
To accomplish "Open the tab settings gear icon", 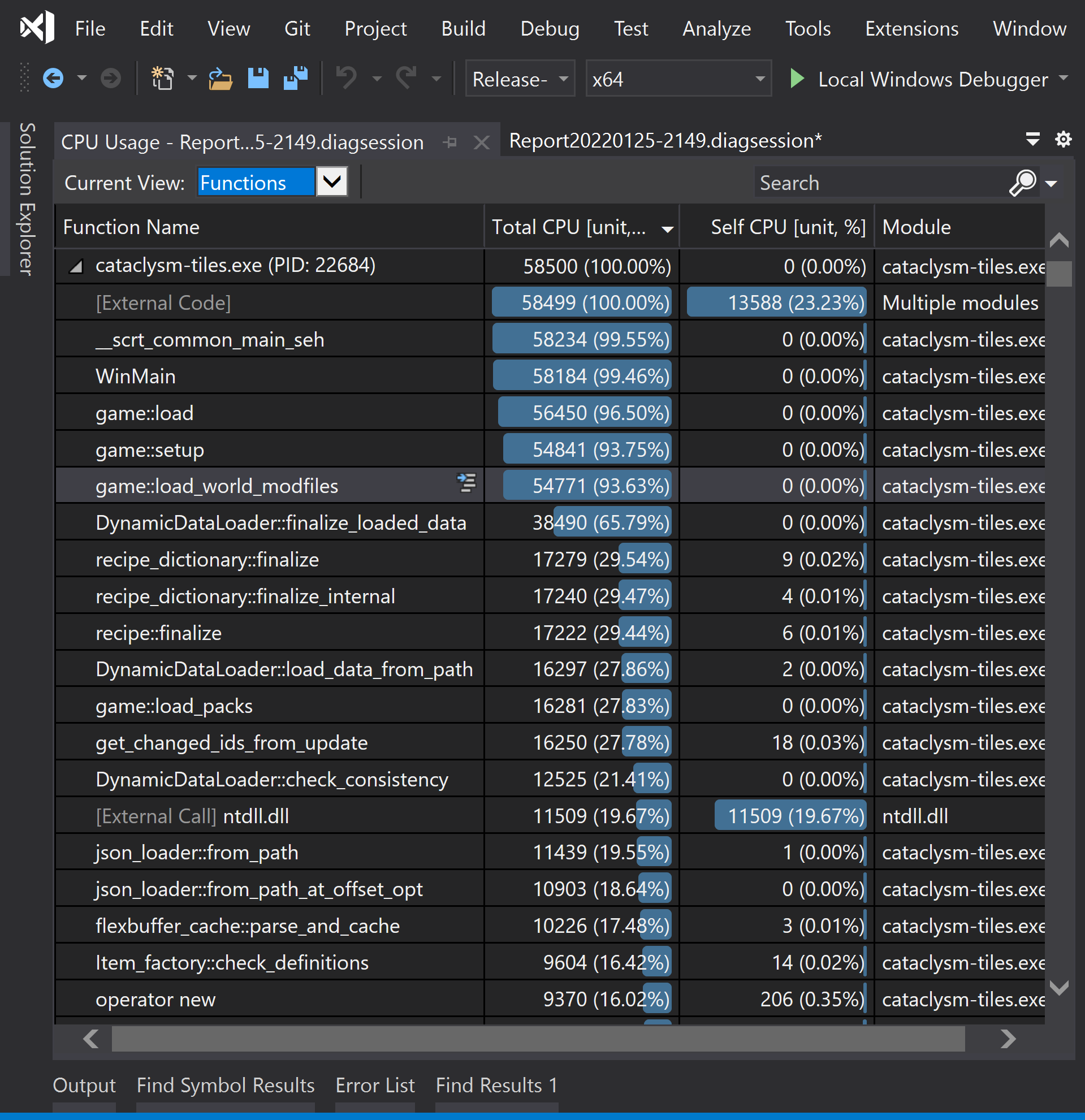I will (1064, 139).
